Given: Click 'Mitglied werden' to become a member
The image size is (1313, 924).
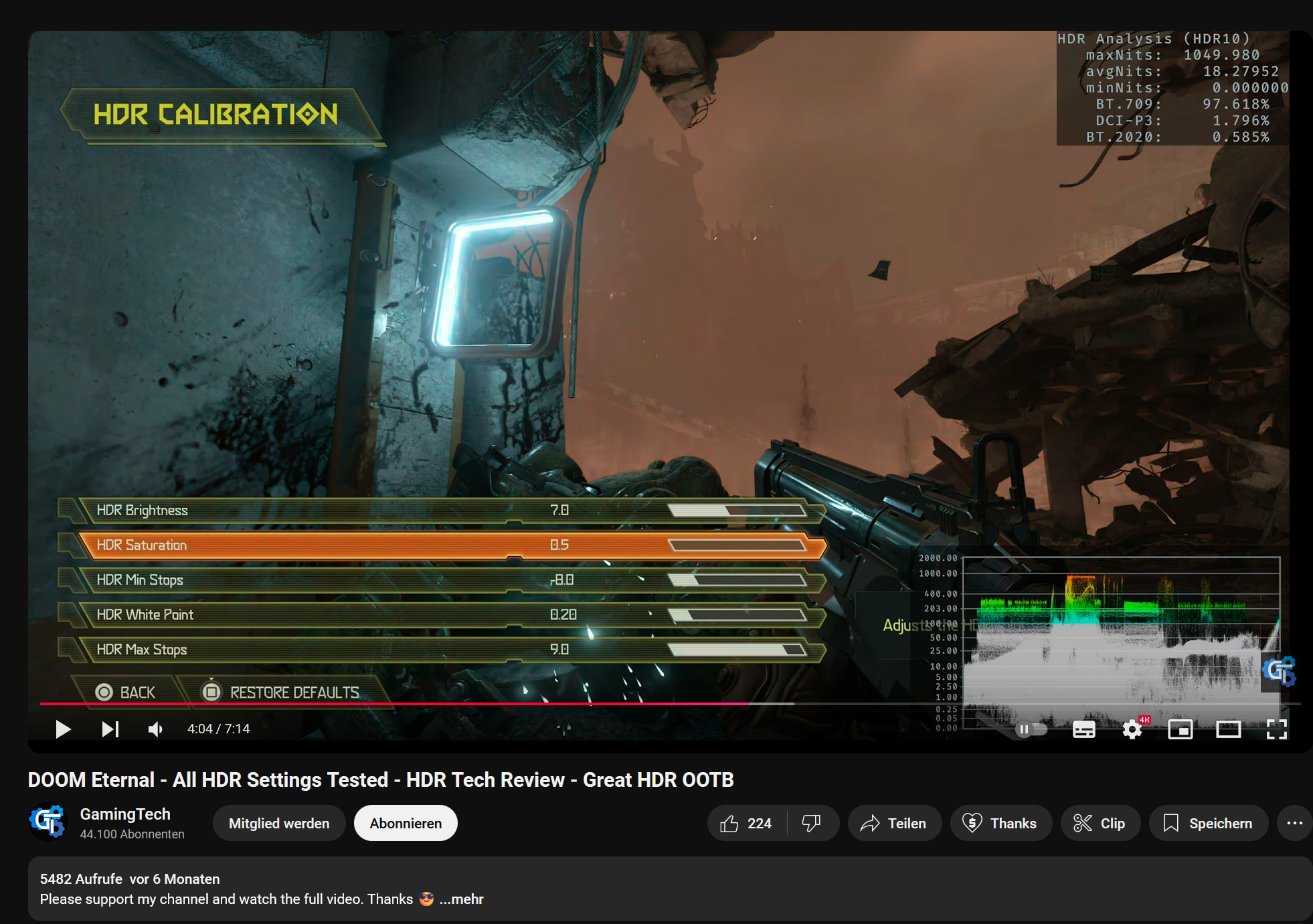Looking at the screenshot, I should pyautogui.click(x=279, y=823).
